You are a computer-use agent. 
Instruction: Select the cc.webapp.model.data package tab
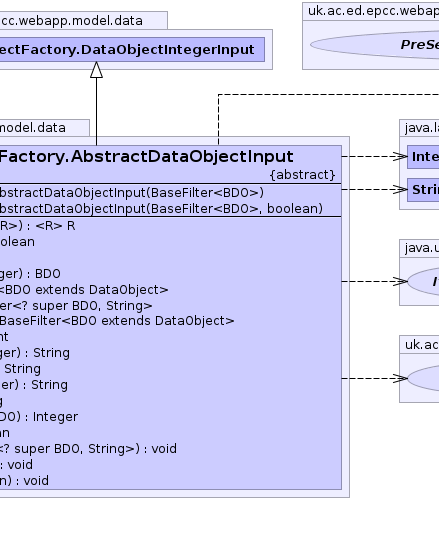83,20
